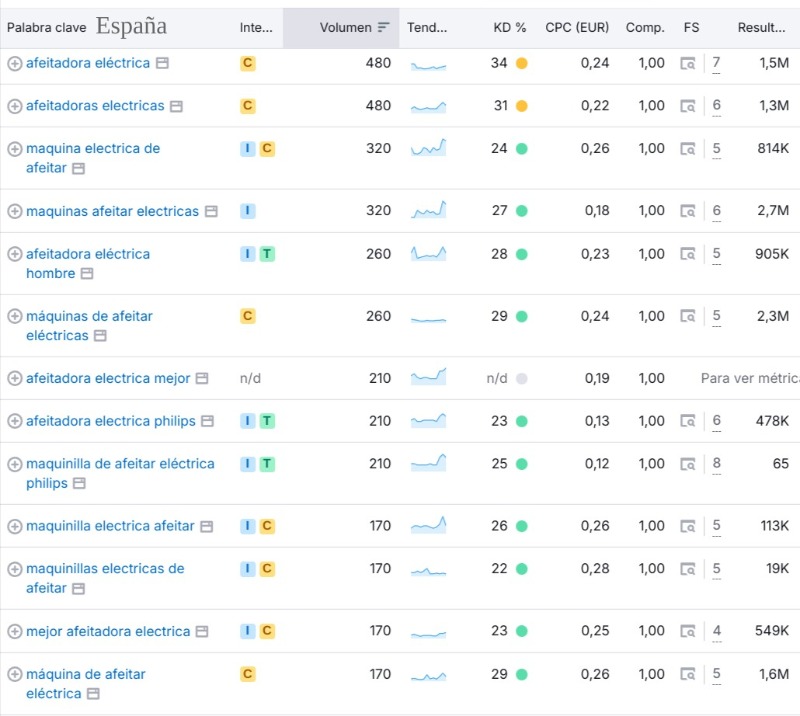Click the SERP viewer icon on "maquinilla electrica afeitar" row
This screenshot has height=716, width=800.
point(688,525)
